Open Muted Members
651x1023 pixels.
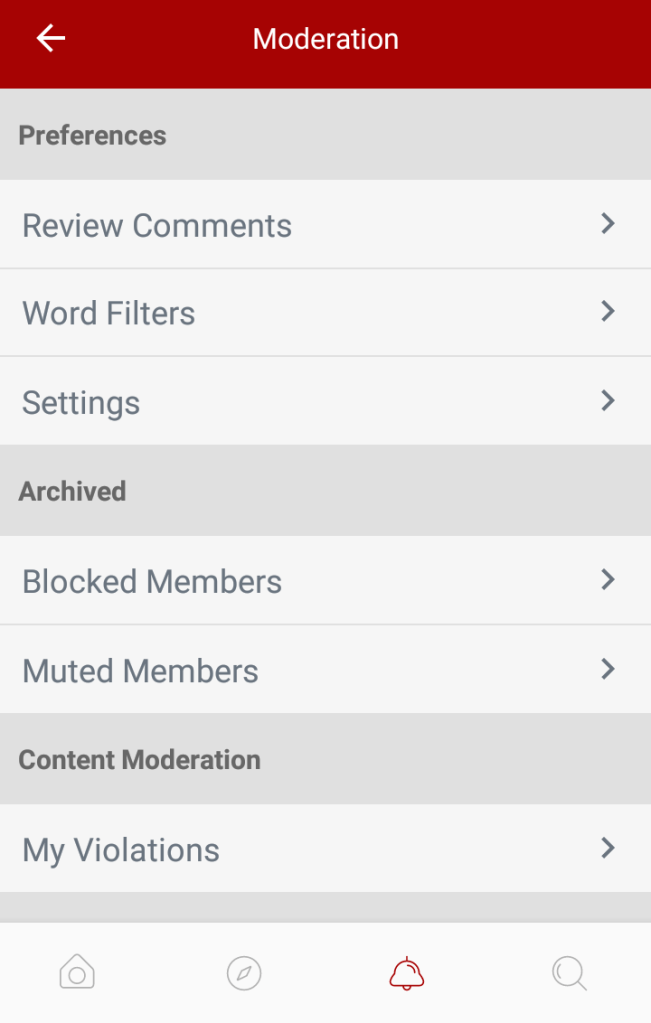[140, 671]
